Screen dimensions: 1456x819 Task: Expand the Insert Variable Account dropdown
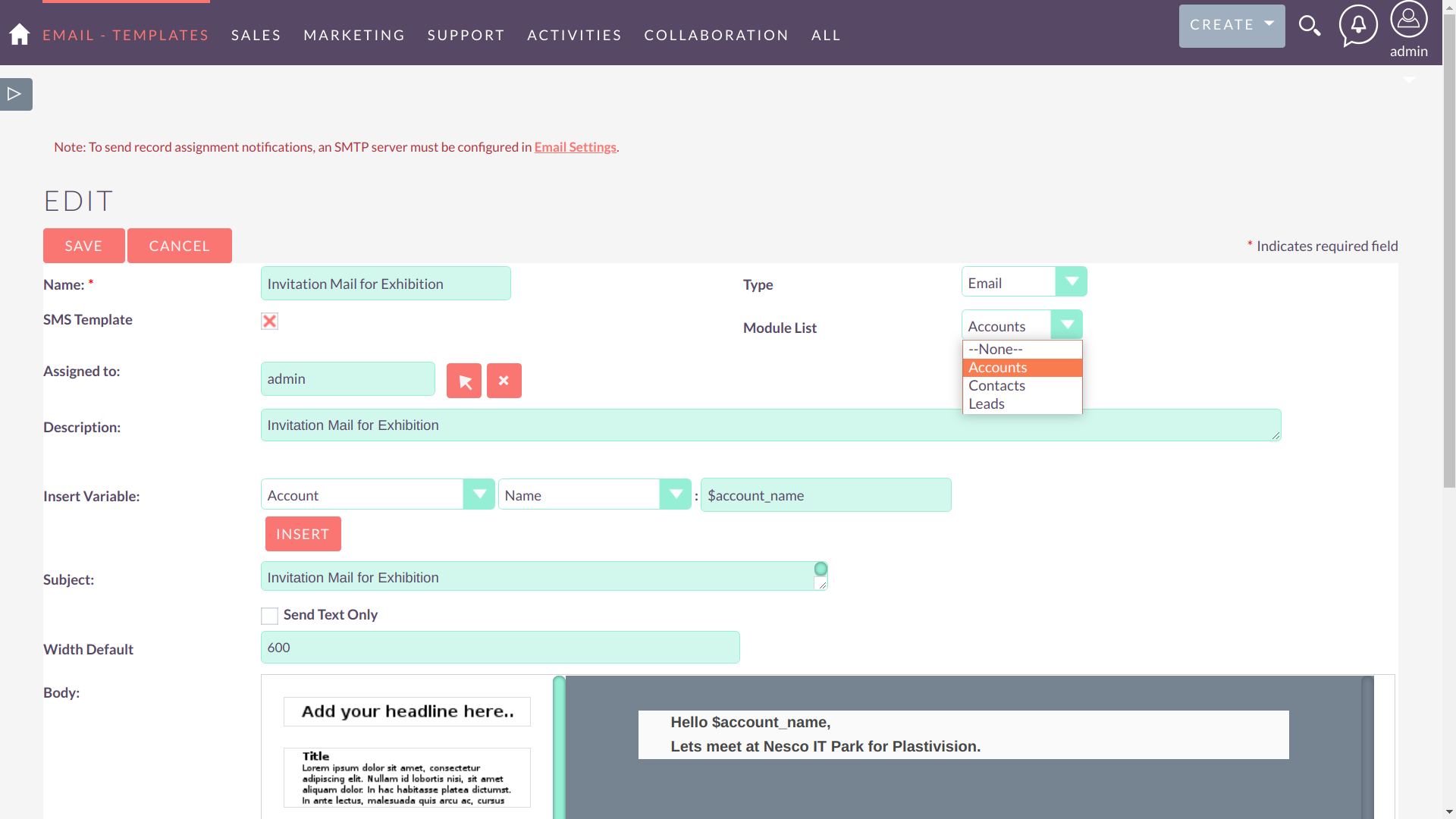click(x=479, y=495)
